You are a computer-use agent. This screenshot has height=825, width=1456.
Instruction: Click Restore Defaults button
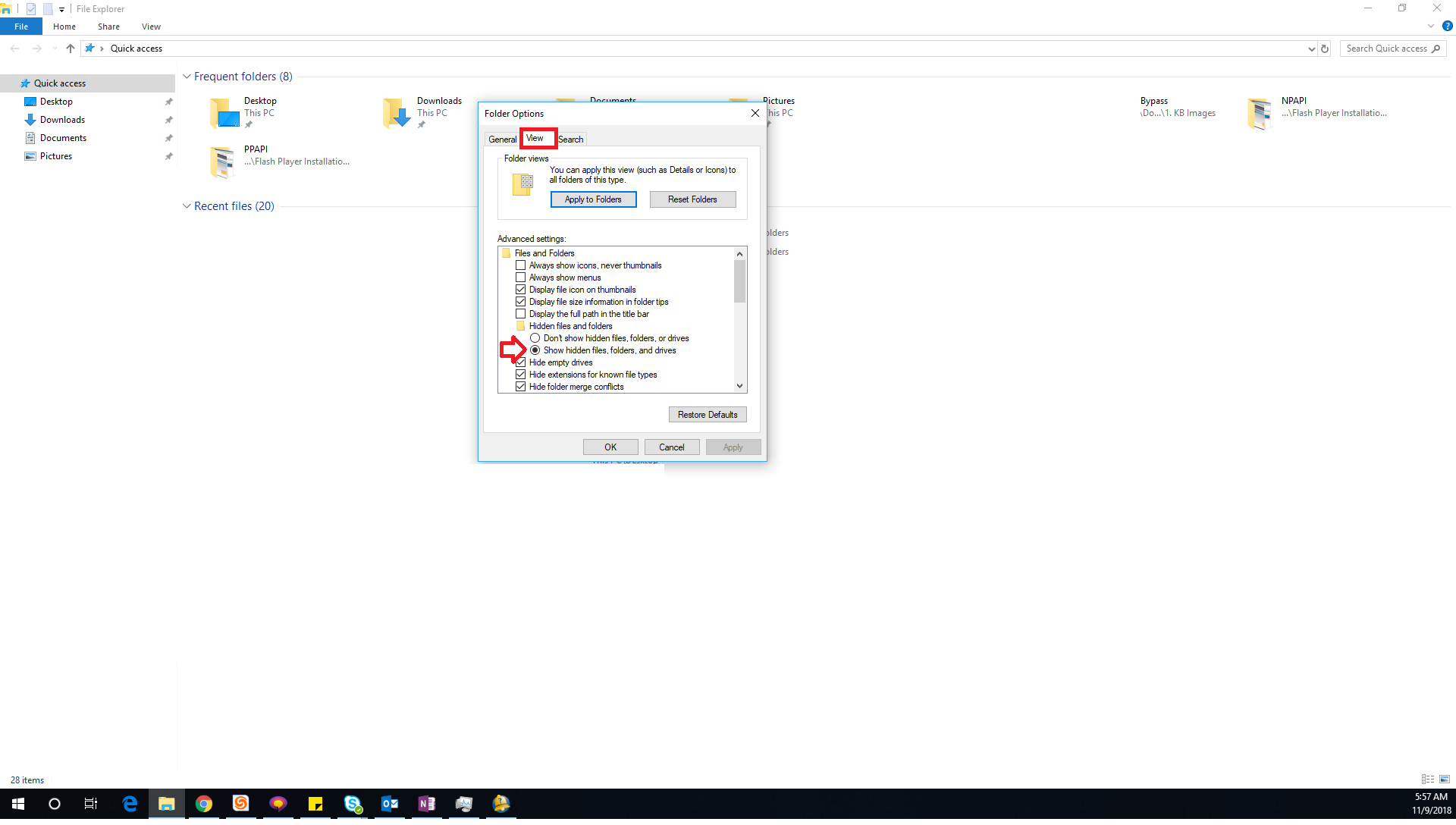[x=707, y=414]
